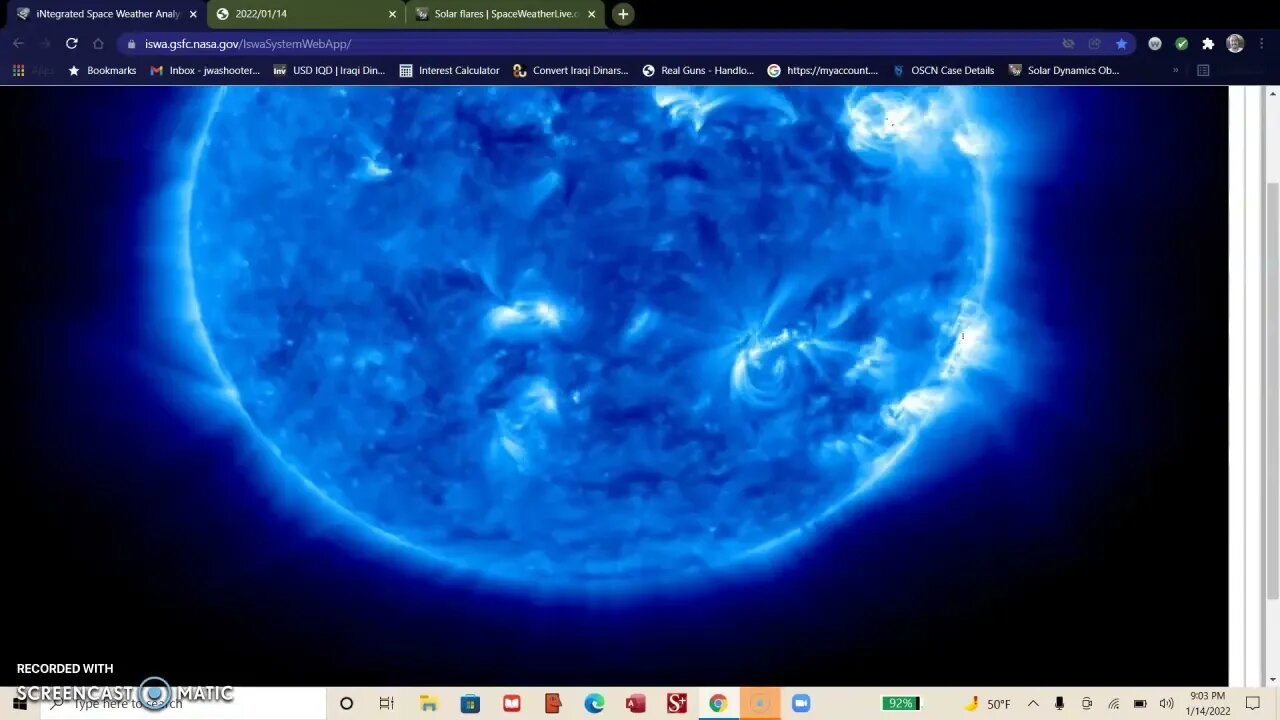Screen dimensions: 1280x720
Task: Open the 50°F weather widget on the taskbar
Action: pyautogui.click(x=987, y=704)
